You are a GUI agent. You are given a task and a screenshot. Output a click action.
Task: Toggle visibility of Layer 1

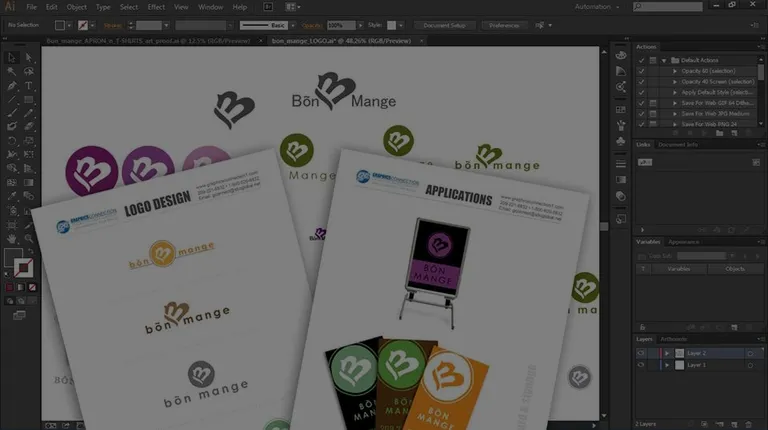pyautogui.click(x=641, y=365)
